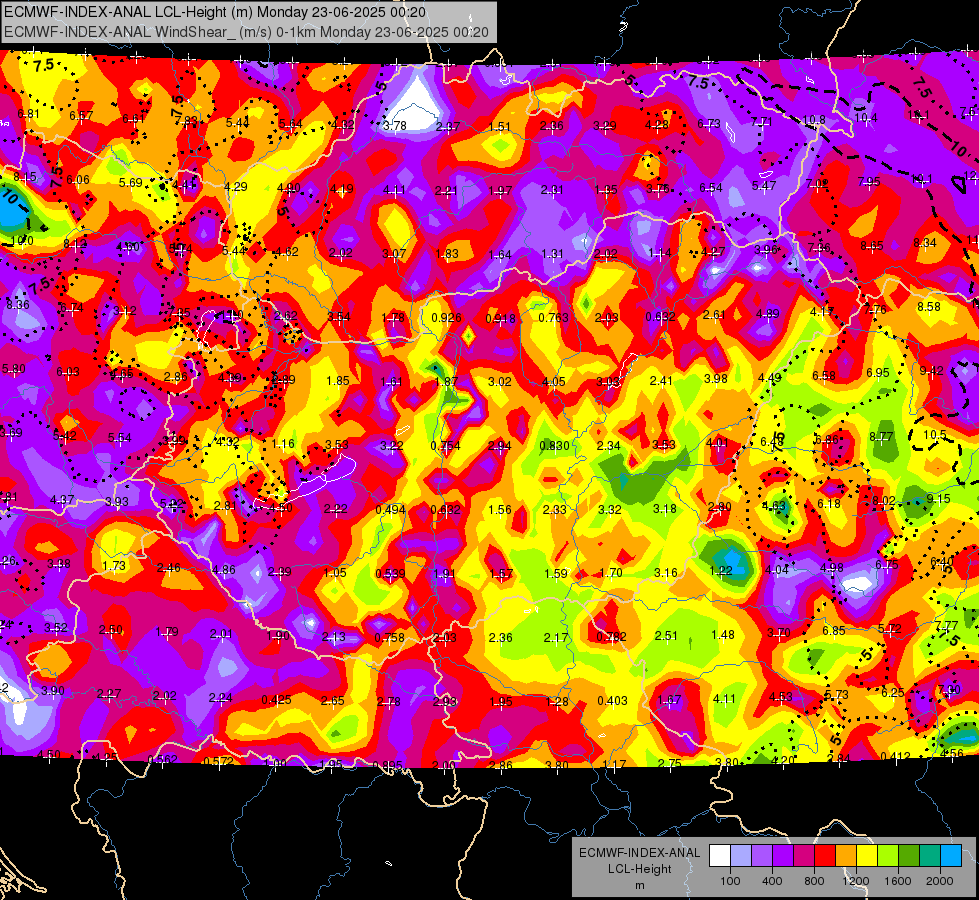Click the wind shear value 0.539

[390, 573]
